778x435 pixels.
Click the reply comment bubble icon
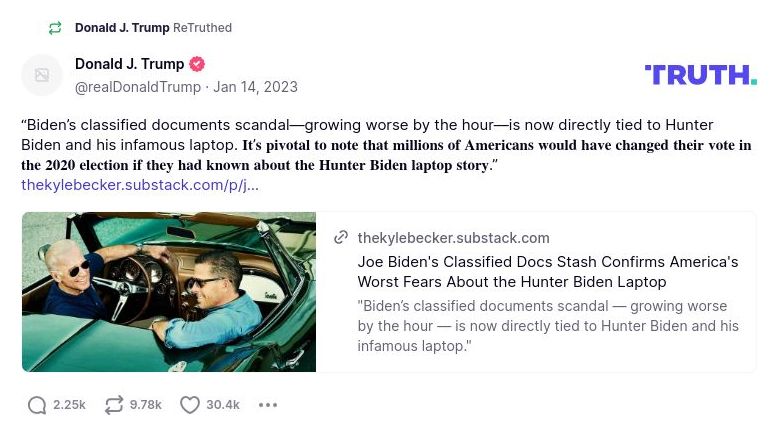point(37,405)
